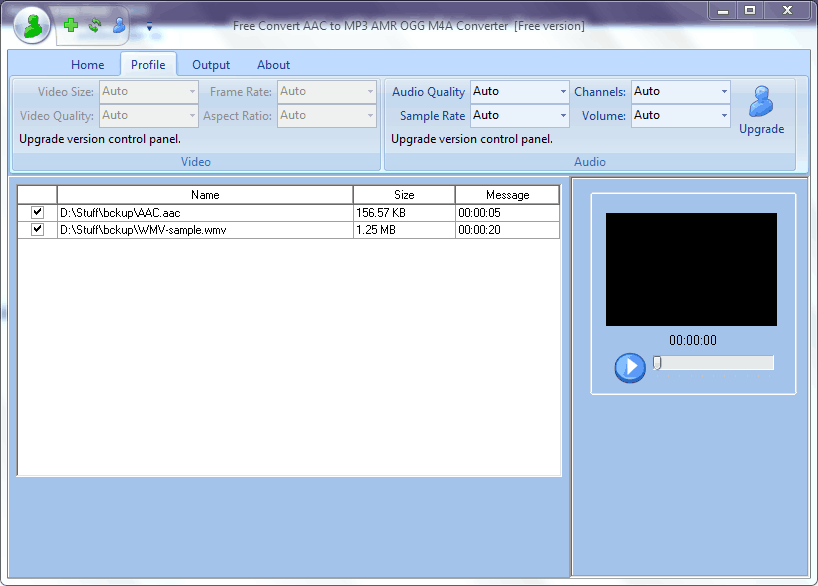Click the blue Play button
This screenshot has height=586, width=818.
(x=630, y=367)
